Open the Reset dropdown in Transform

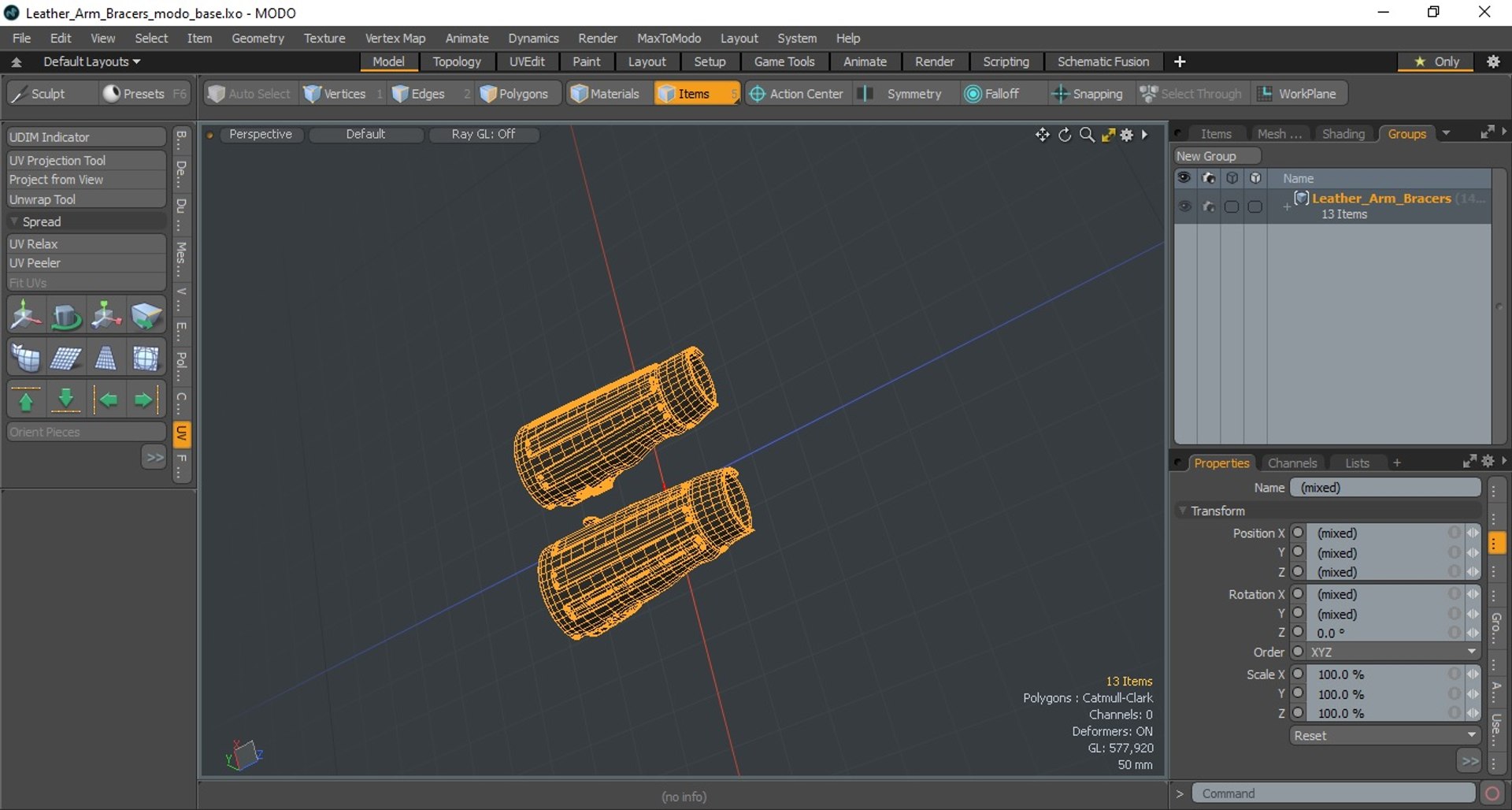tap(1384, 735)
